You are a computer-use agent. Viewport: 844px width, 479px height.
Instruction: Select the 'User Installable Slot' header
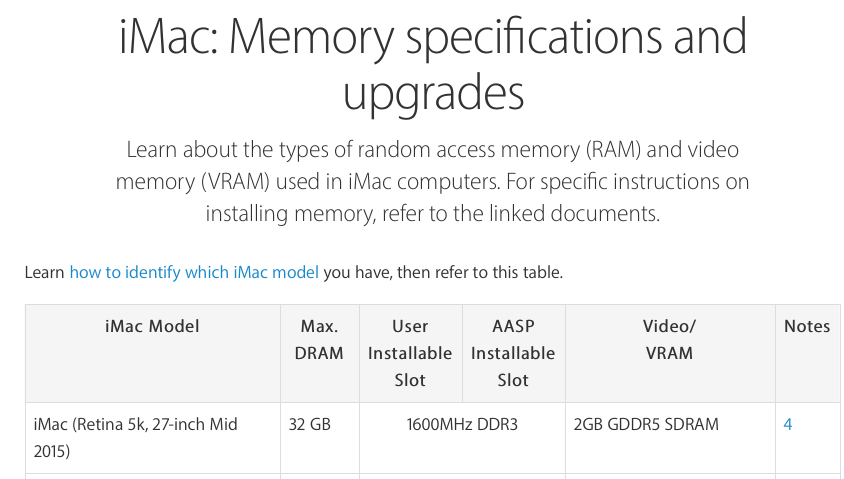pos(410,353)
